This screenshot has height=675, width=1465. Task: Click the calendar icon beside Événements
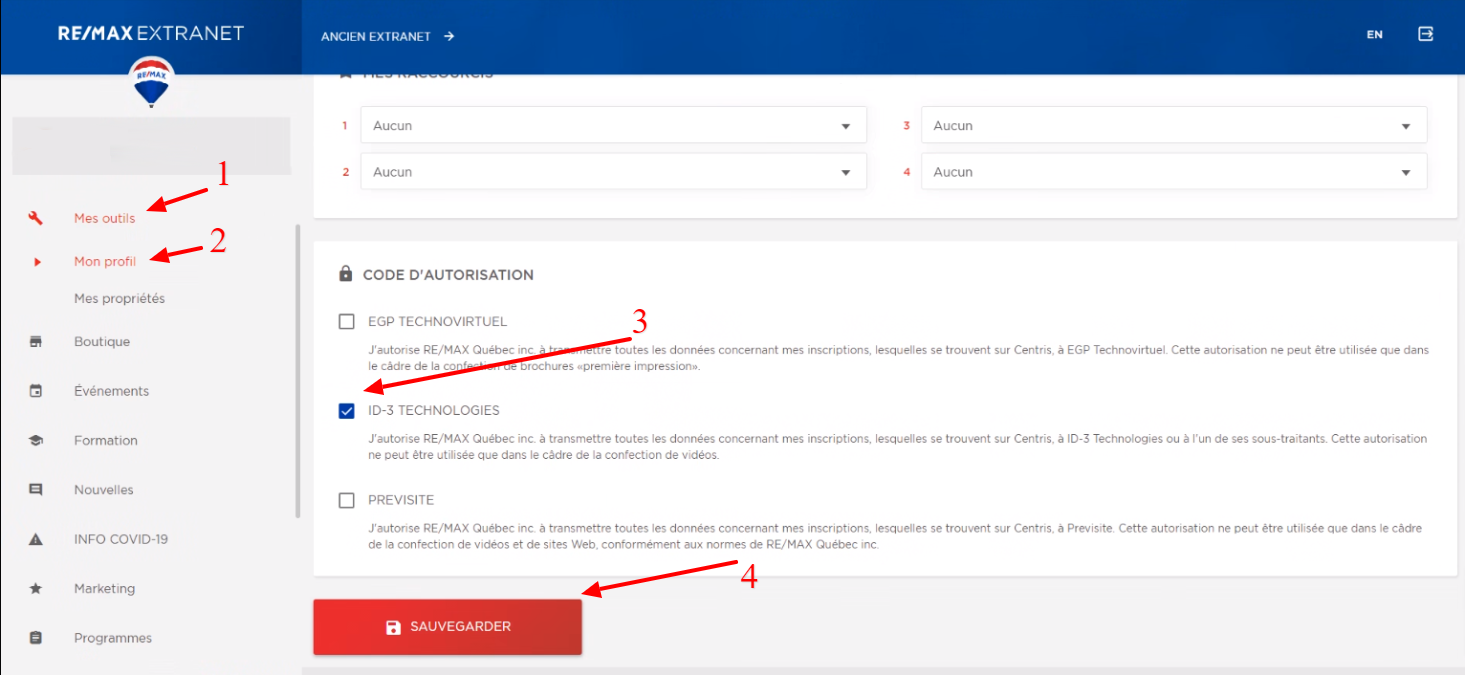click(x=36, y=391)
